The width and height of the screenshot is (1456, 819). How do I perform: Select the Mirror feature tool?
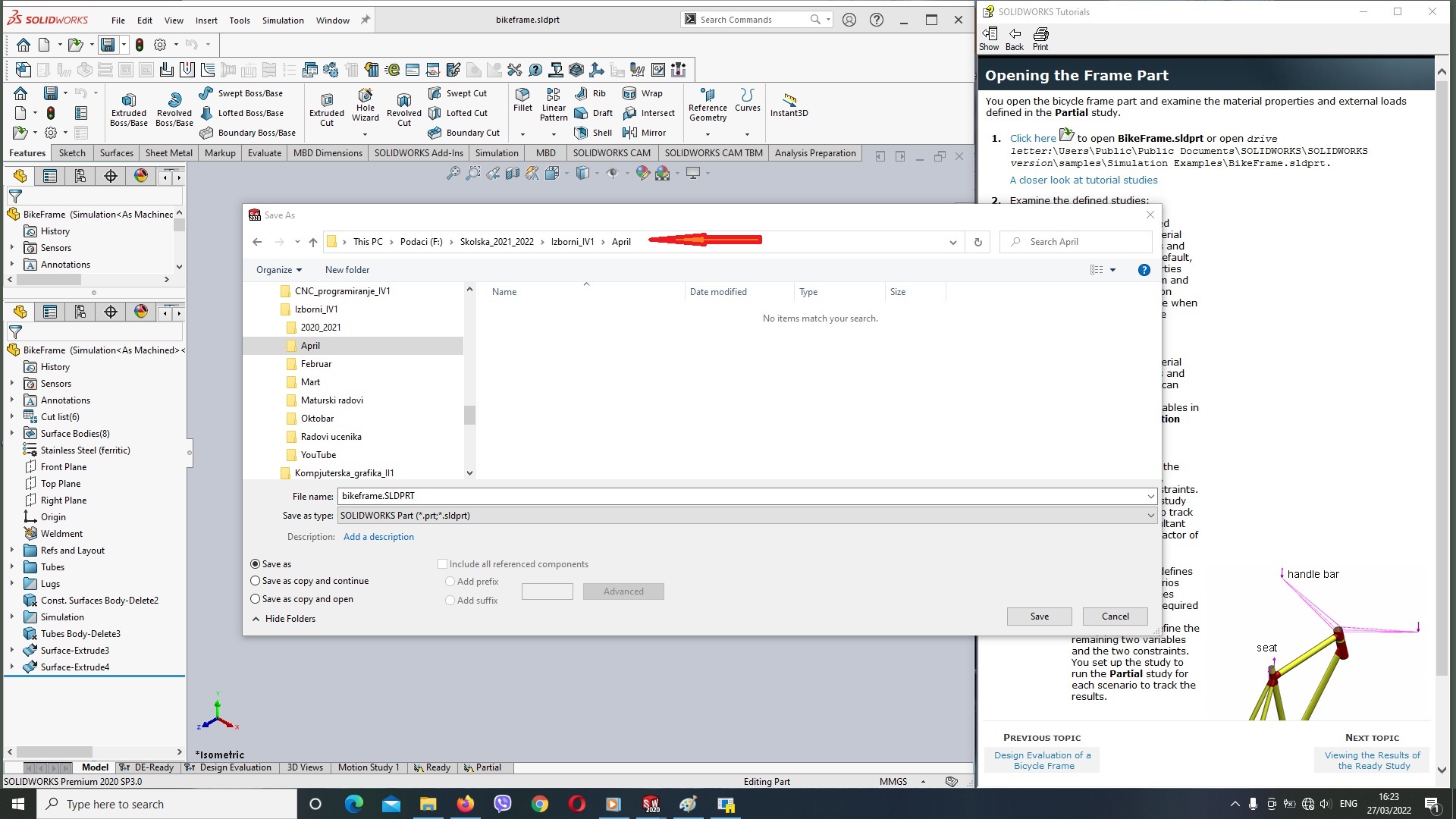pyautogui.click(x=645, y=133)
